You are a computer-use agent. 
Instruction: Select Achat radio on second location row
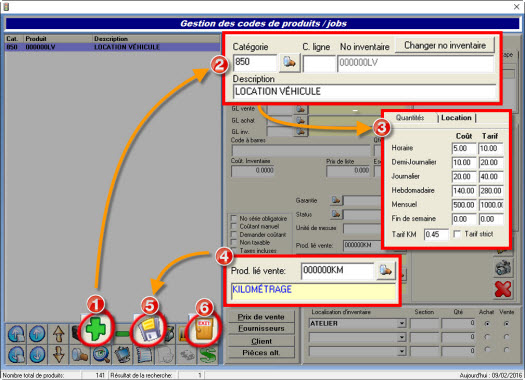[x=487, y=337]
